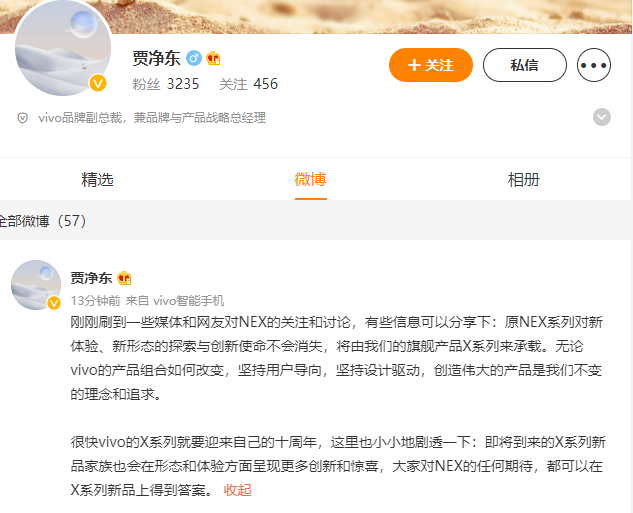Click the male gender icon beside 贾净东

(194, 59)
